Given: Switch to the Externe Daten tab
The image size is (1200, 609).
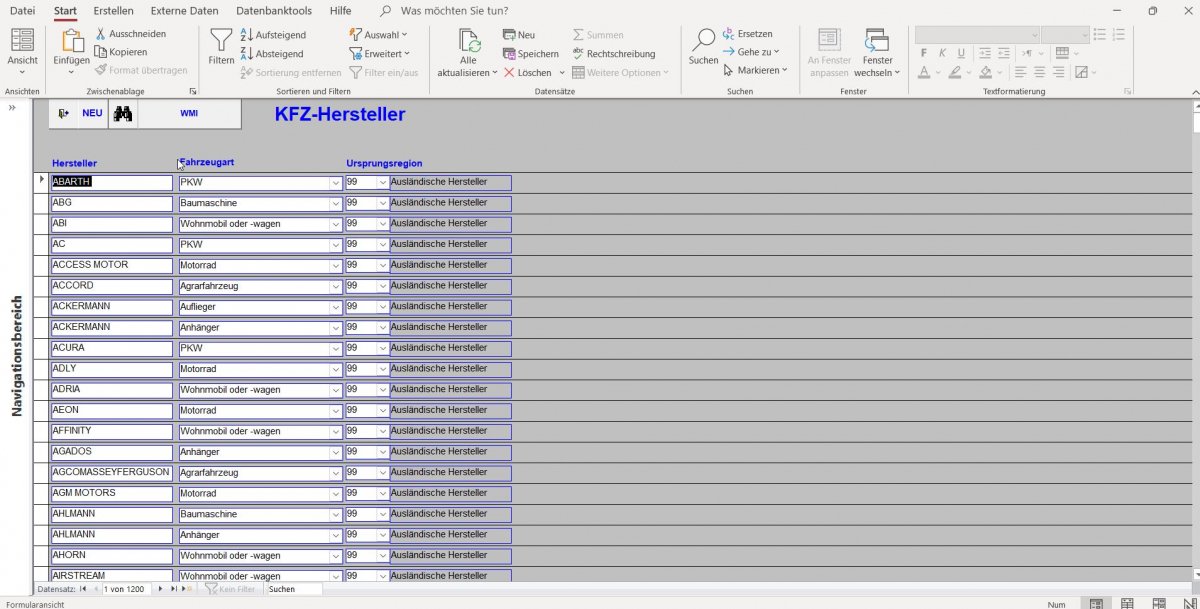Looking at the screenshot, I should pyautogui.click(x=184, y=11).
